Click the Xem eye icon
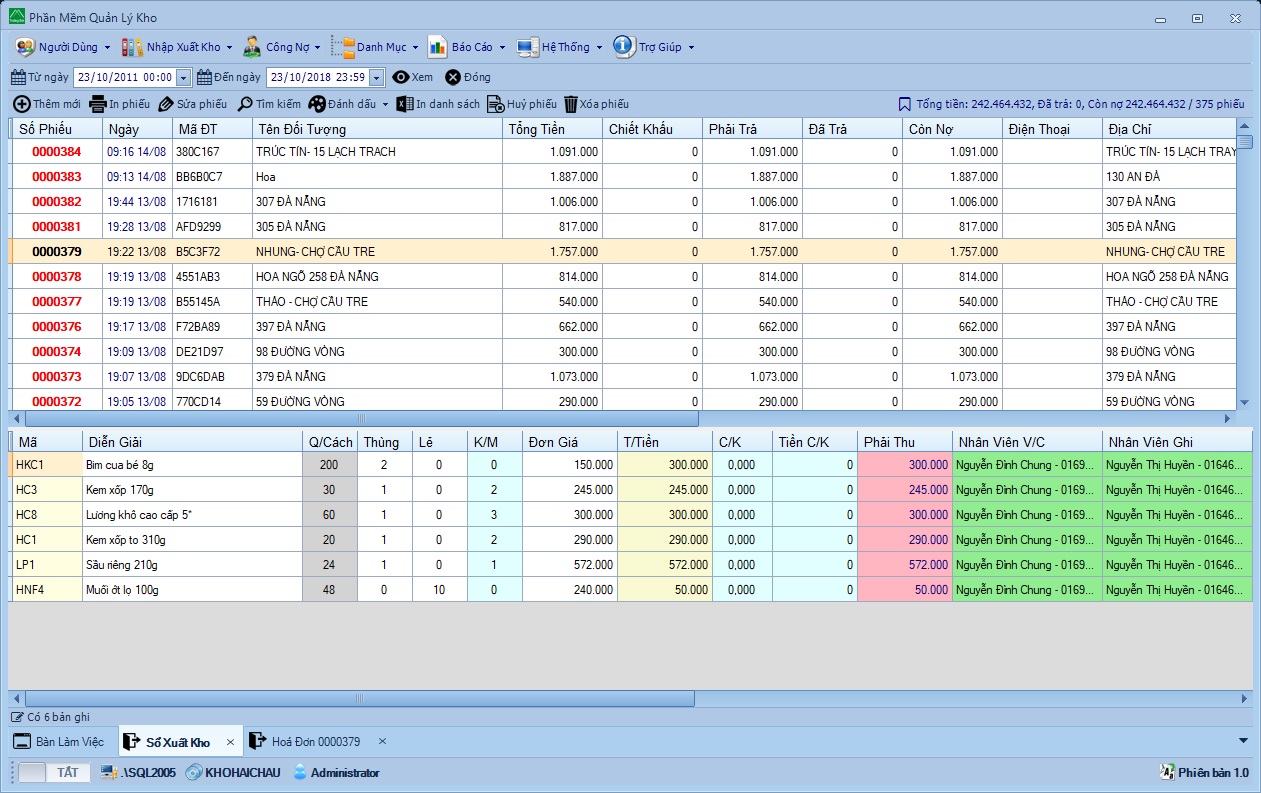The width and height of the screenshot is (1261, 793). tap(401, 77)
